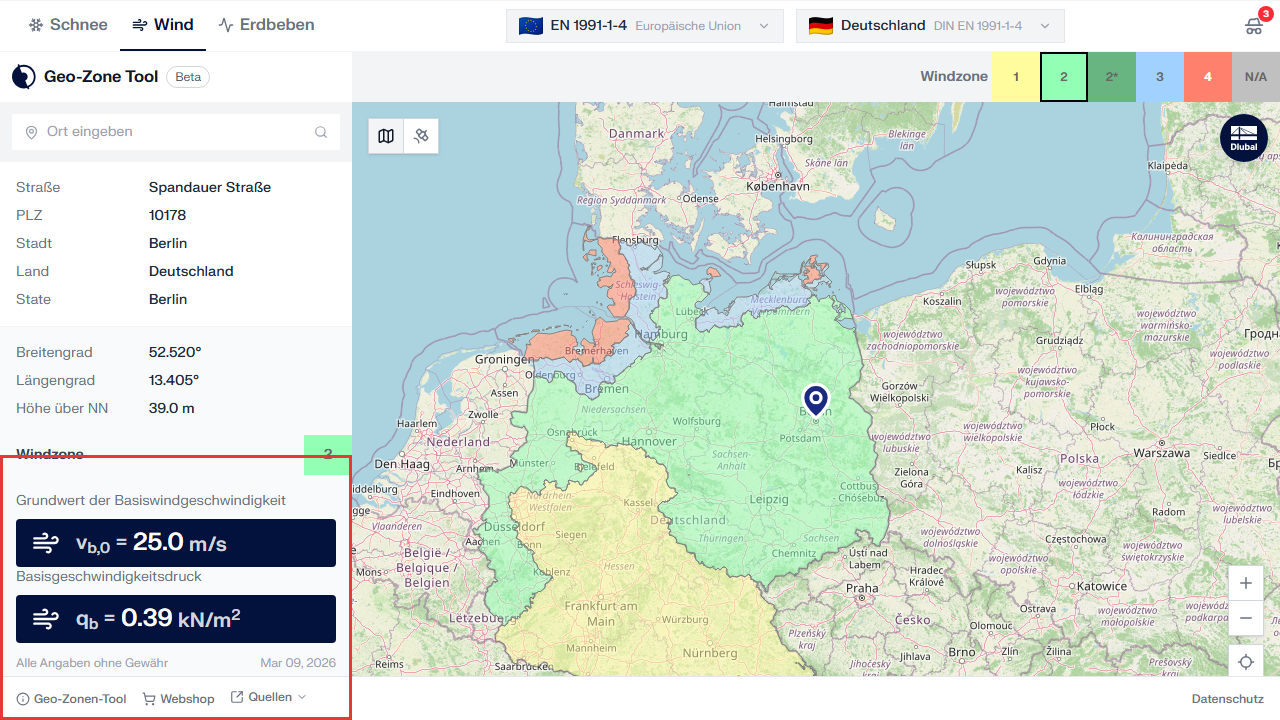Toggle Windzone 1 yellow legend swatch

point(1016,77)
